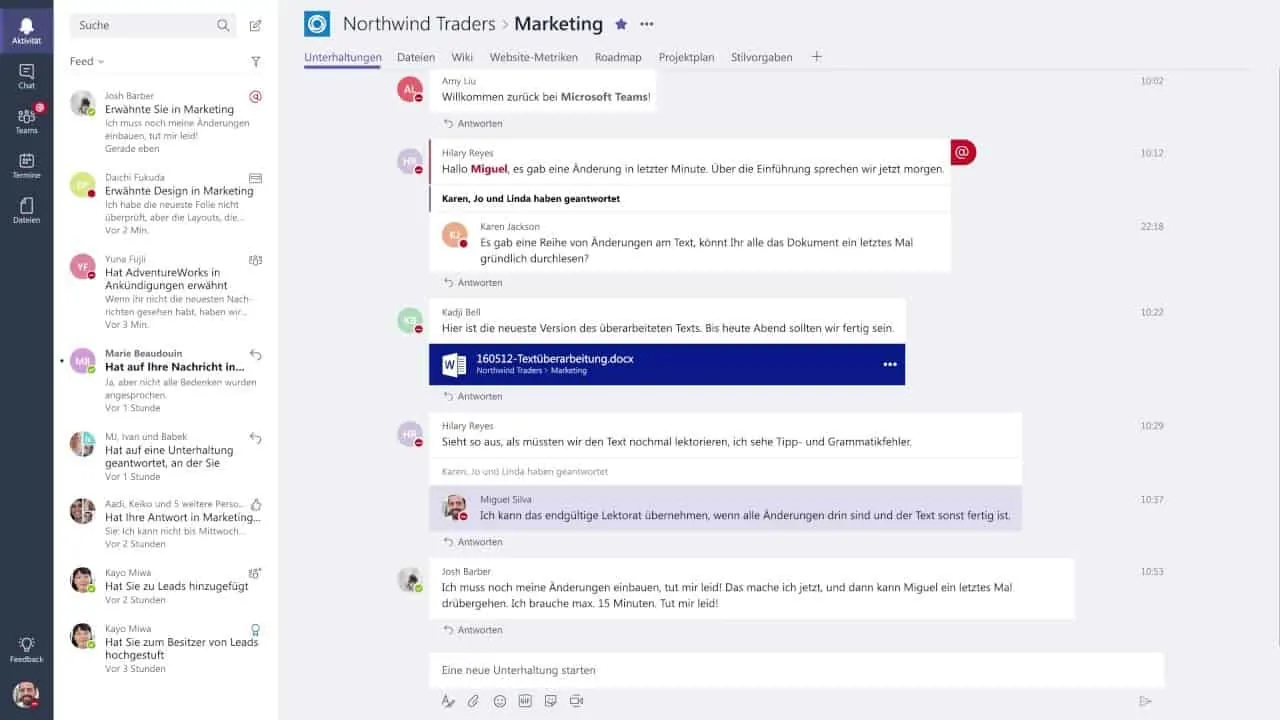Open the Aktivität feed in the left rail
1280x720 pixels.
26,27
